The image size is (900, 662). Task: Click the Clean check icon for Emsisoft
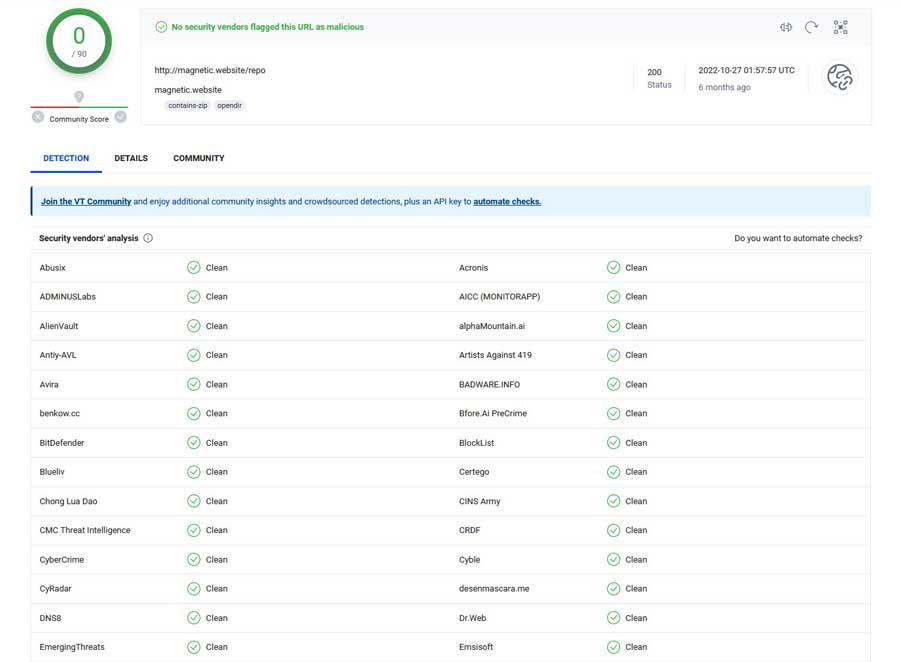tap(614, 647)
